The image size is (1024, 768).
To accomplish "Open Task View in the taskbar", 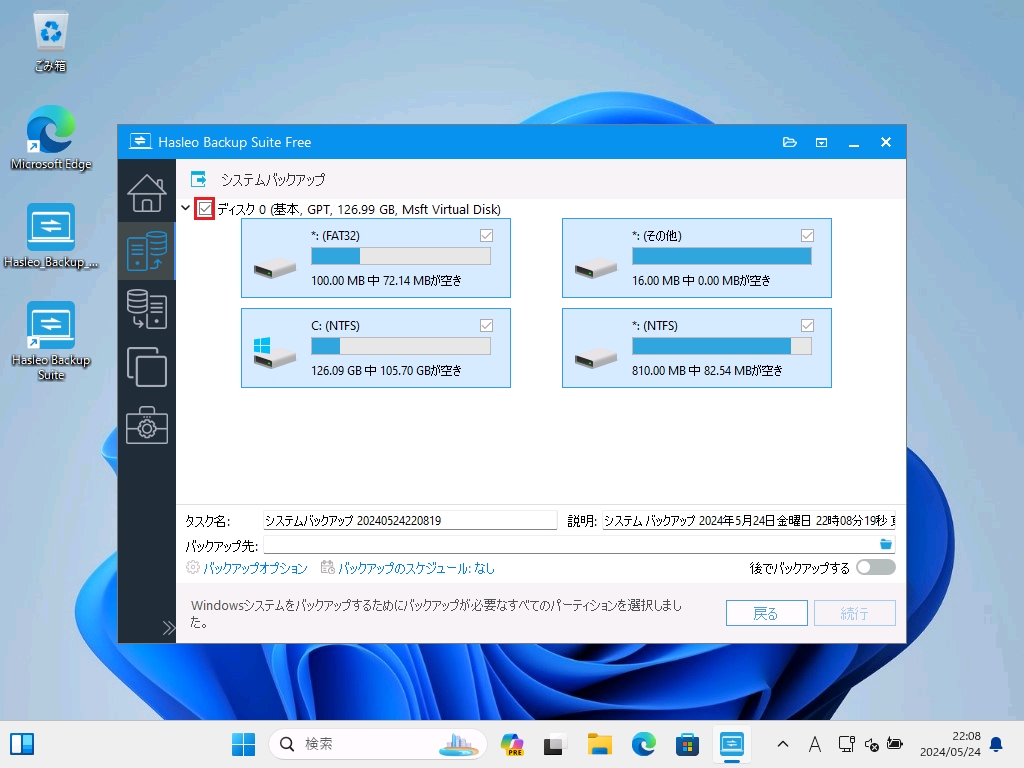I will 554,744.
